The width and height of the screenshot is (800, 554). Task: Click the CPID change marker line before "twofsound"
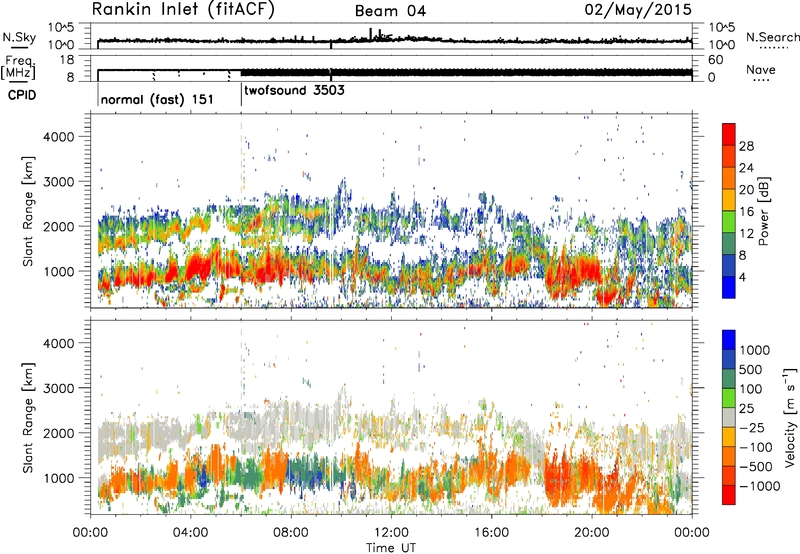[241, 94]
